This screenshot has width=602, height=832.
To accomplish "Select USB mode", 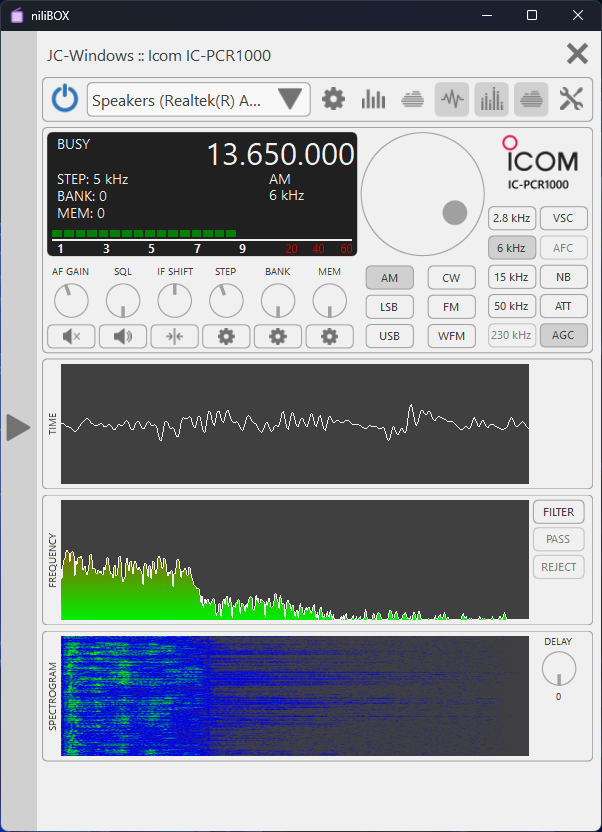I will [x=389, y=336].
